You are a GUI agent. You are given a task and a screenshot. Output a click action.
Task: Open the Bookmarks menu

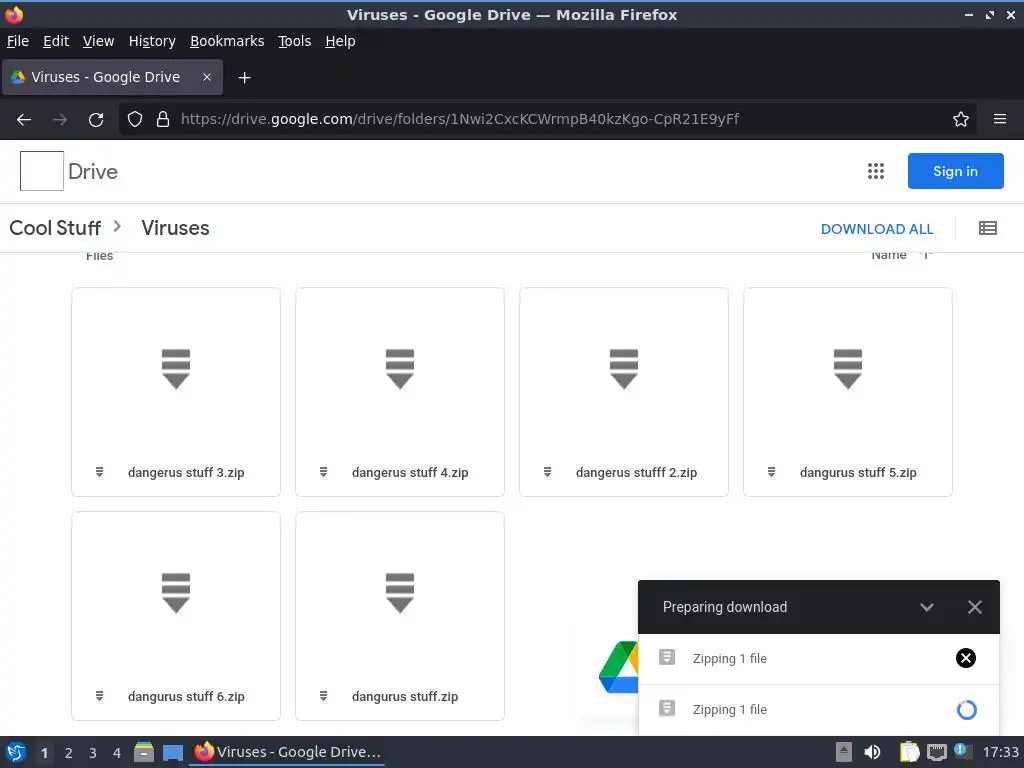[x=227, y=41]
